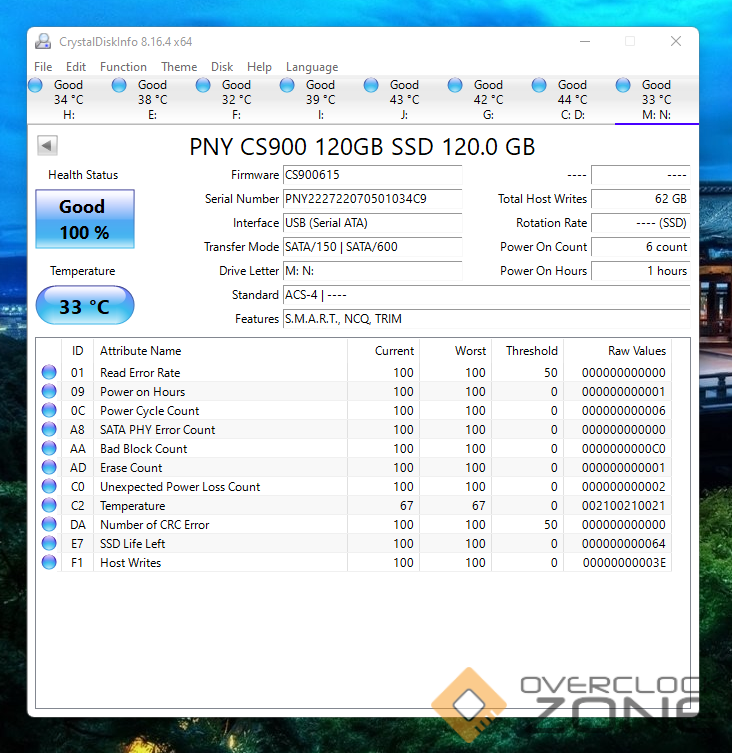Click the Interface field USB (Serial ATA)
Screen dimensions: 732x753
point(373,223)
